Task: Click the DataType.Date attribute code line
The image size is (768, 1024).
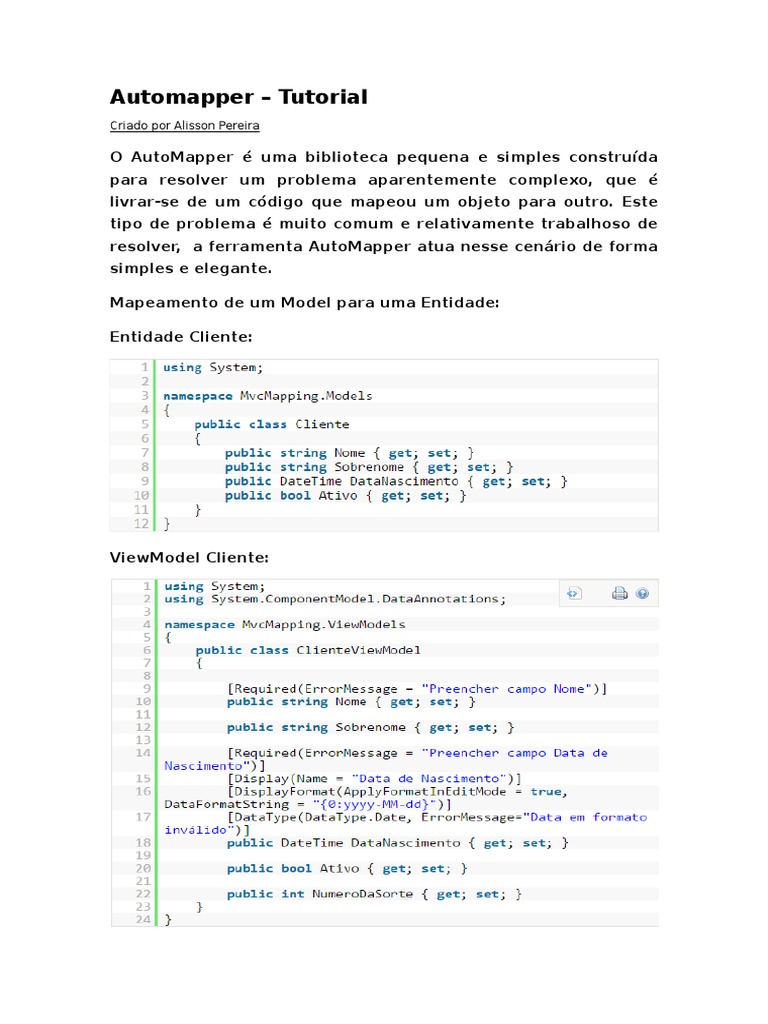Action: coord(406,823)
